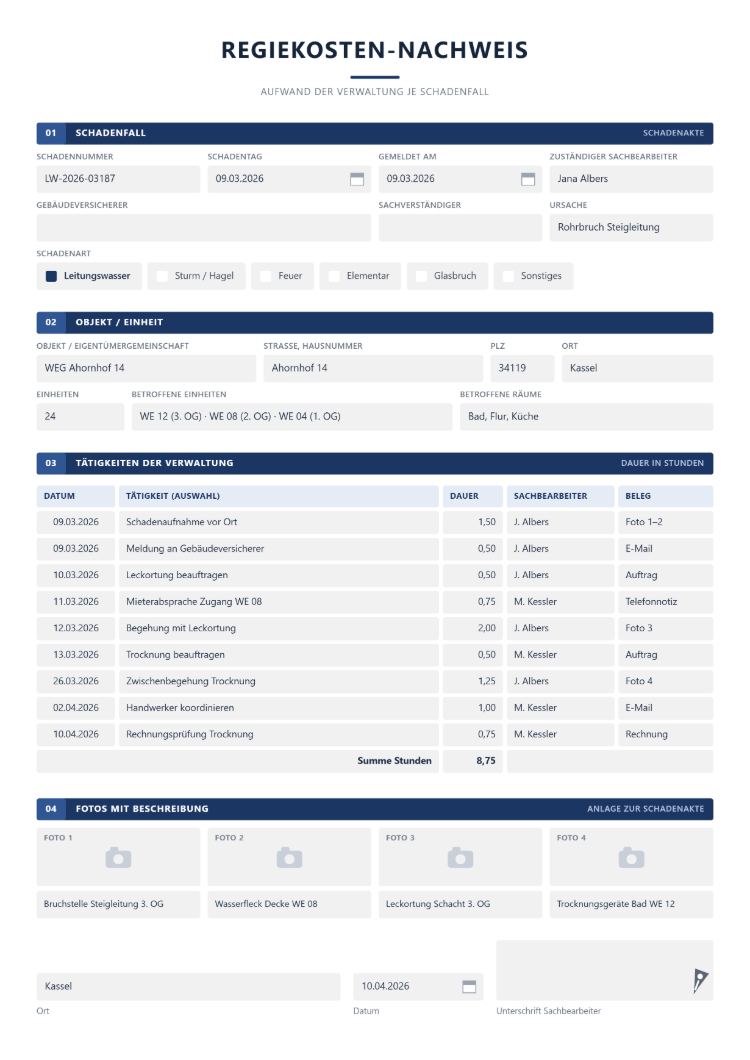The image size is (750, 1060).
Task: Edit the Betroffene Räume field
Action: (x=586, y=417)
